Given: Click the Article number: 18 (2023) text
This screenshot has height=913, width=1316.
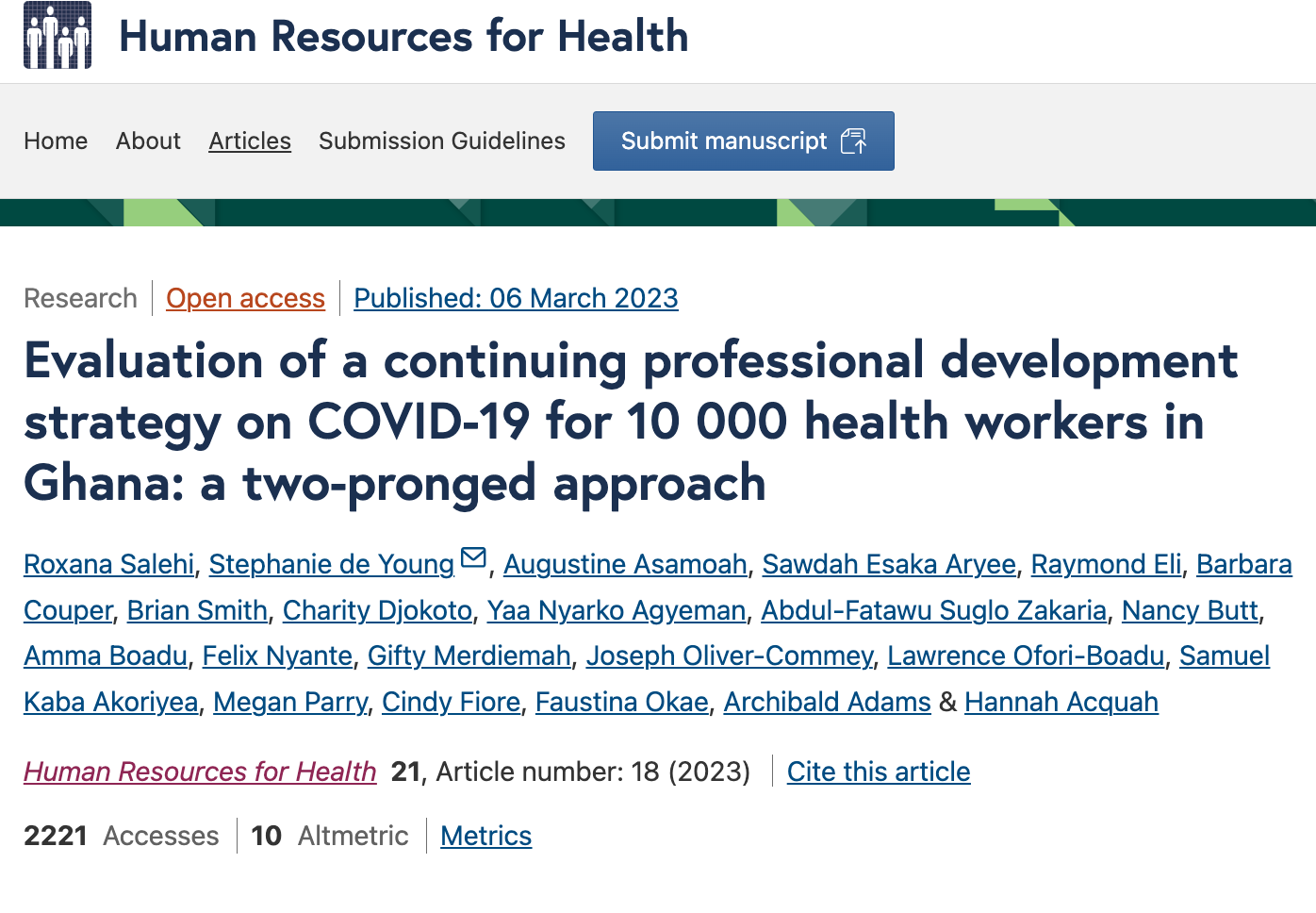Looking at the screenshot, I should pos(593,772).
